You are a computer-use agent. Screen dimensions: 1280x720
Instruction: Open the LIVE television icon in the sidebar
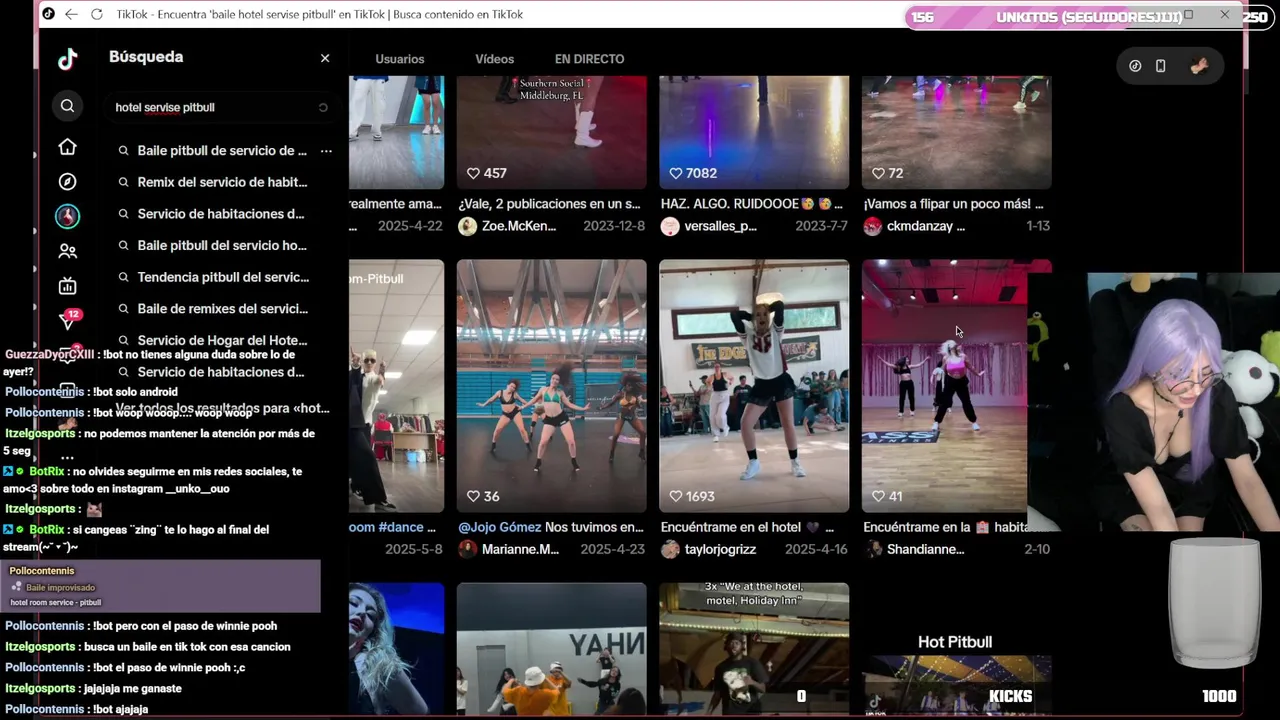pos(67,286)
